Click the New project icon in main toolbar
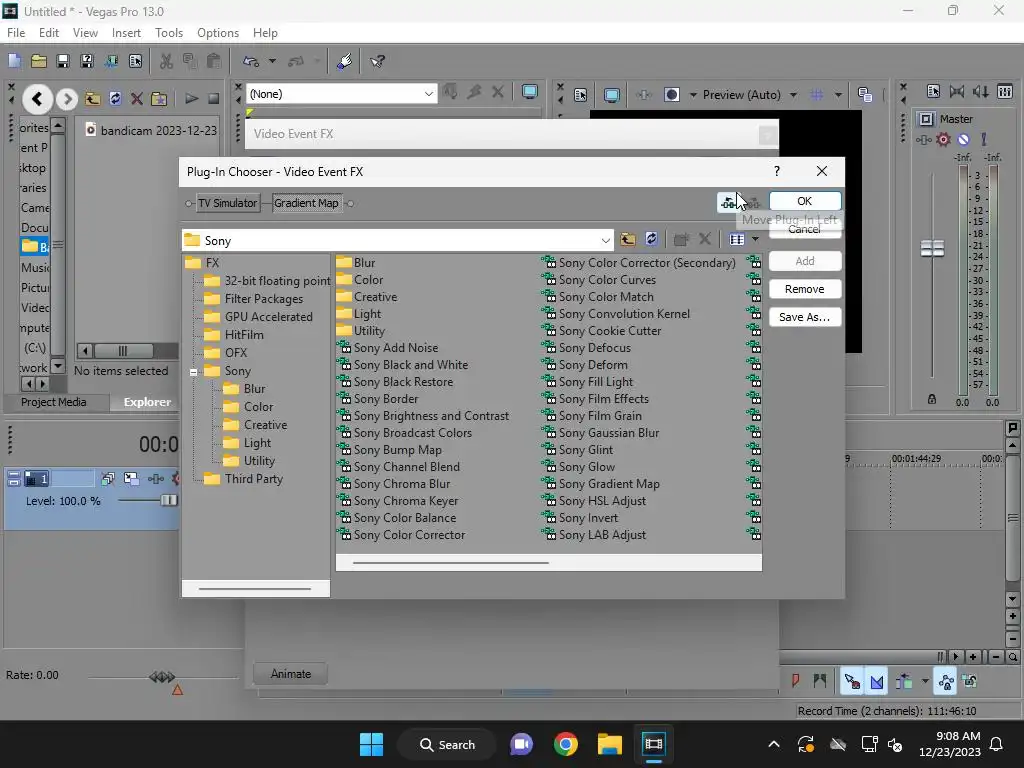This screenshot has width=1024, height=768. (x=14, y=61)
